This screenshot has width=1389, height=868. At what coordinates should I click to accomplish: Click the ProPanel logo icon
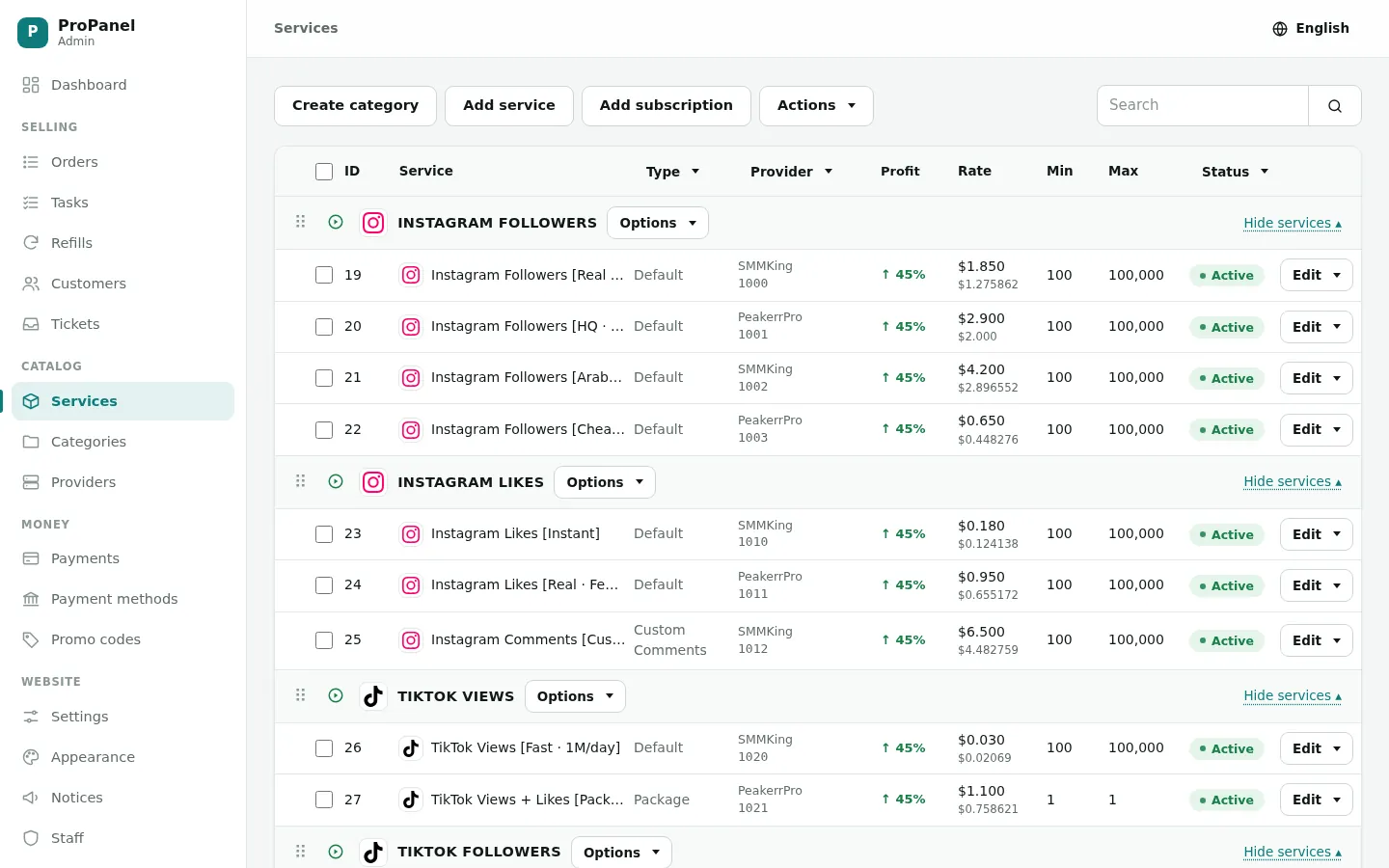pos(33,33)
